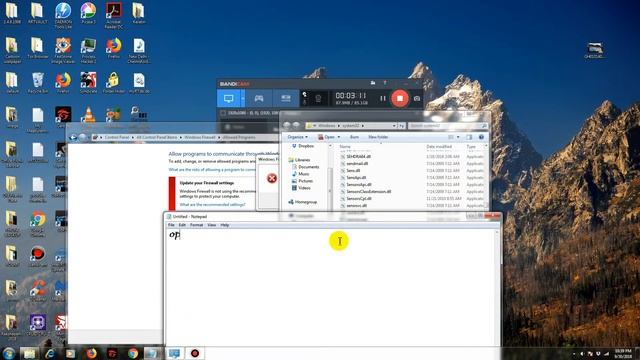Stop the Bandicam recording
This screenshot has height=360, width=640.
400,98
